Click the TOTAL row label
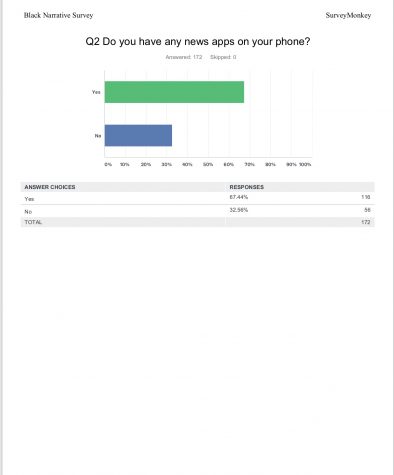Viewport: 394px width, 475px height. pyautogui.click(x=33, y=222)
